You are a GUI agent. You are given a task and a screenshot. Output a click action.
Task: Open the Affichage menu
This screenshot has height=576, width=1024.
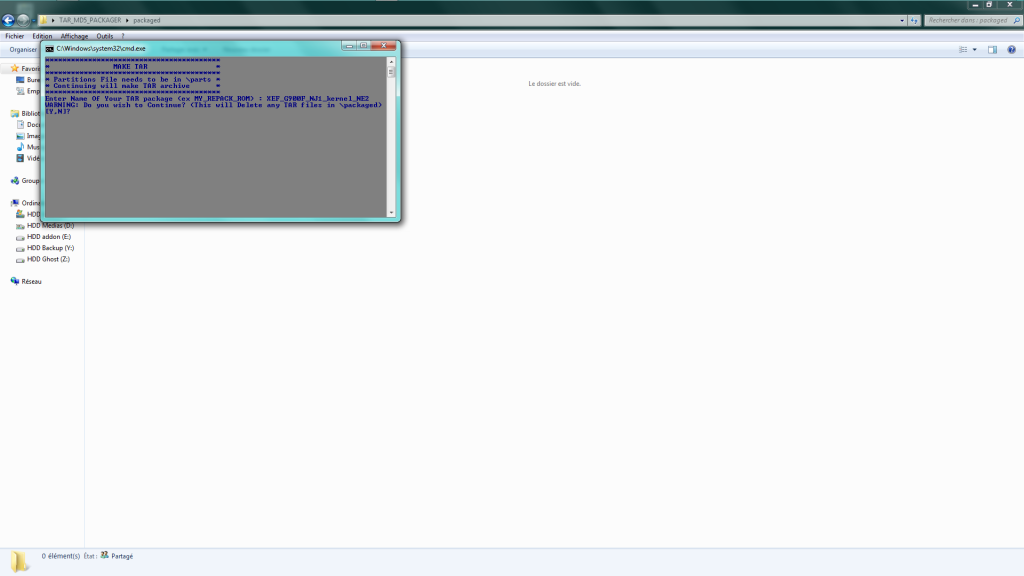[x=74, y=37]
